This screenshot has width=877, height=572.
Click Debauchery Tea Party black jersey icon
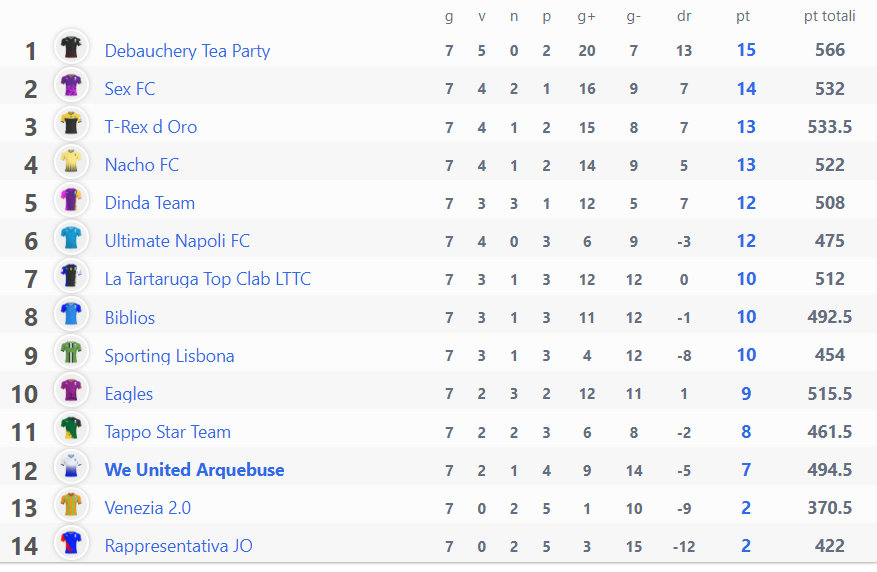(x=71, y=48)
